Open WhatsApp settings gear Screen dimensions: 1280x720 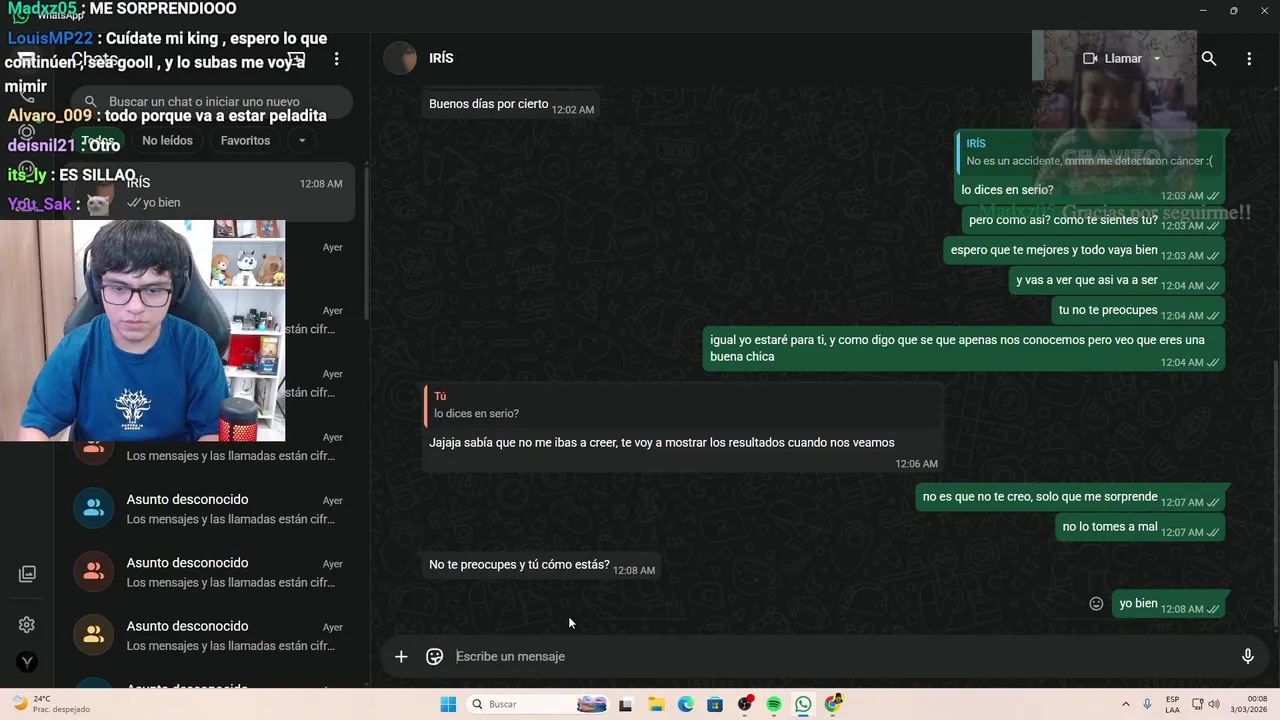point(27,625)
